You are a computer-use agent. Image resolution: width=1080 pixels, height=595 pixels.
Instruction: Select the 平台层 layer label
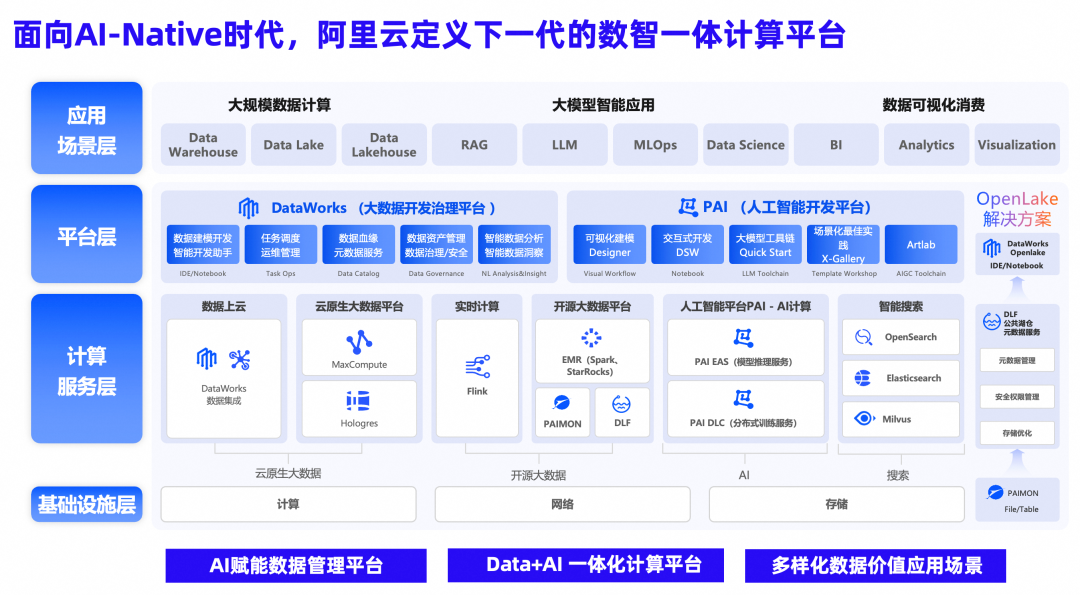[x=87, y=234]
